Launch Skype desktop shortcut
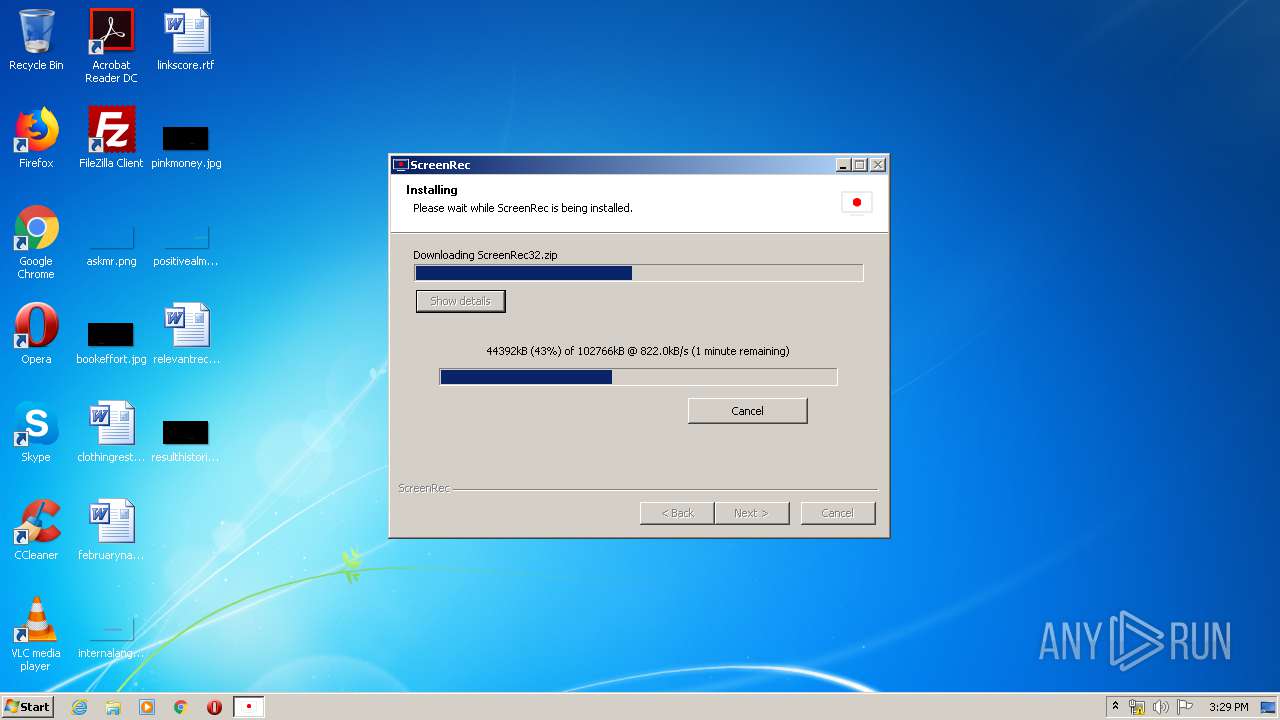This screenshot has width=1280, height=720. [36, 432]
